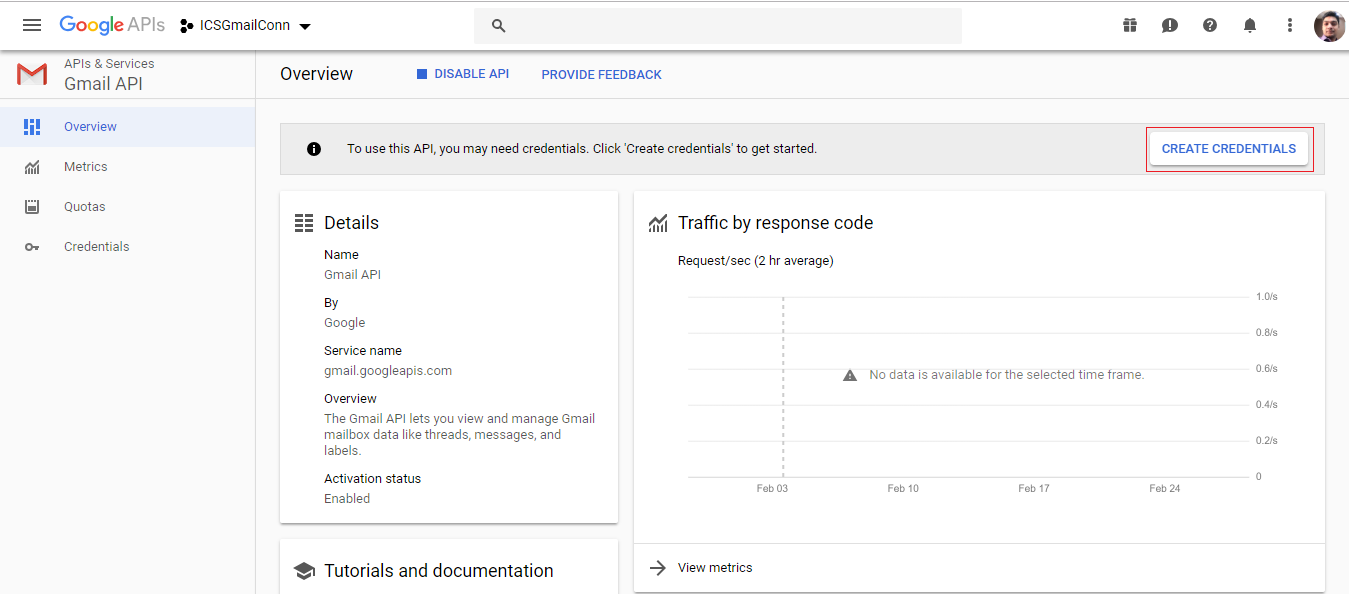Select Quotas in the left sidebar
Viewport: 1349px width, 594px height.
(x=128, y=207)
